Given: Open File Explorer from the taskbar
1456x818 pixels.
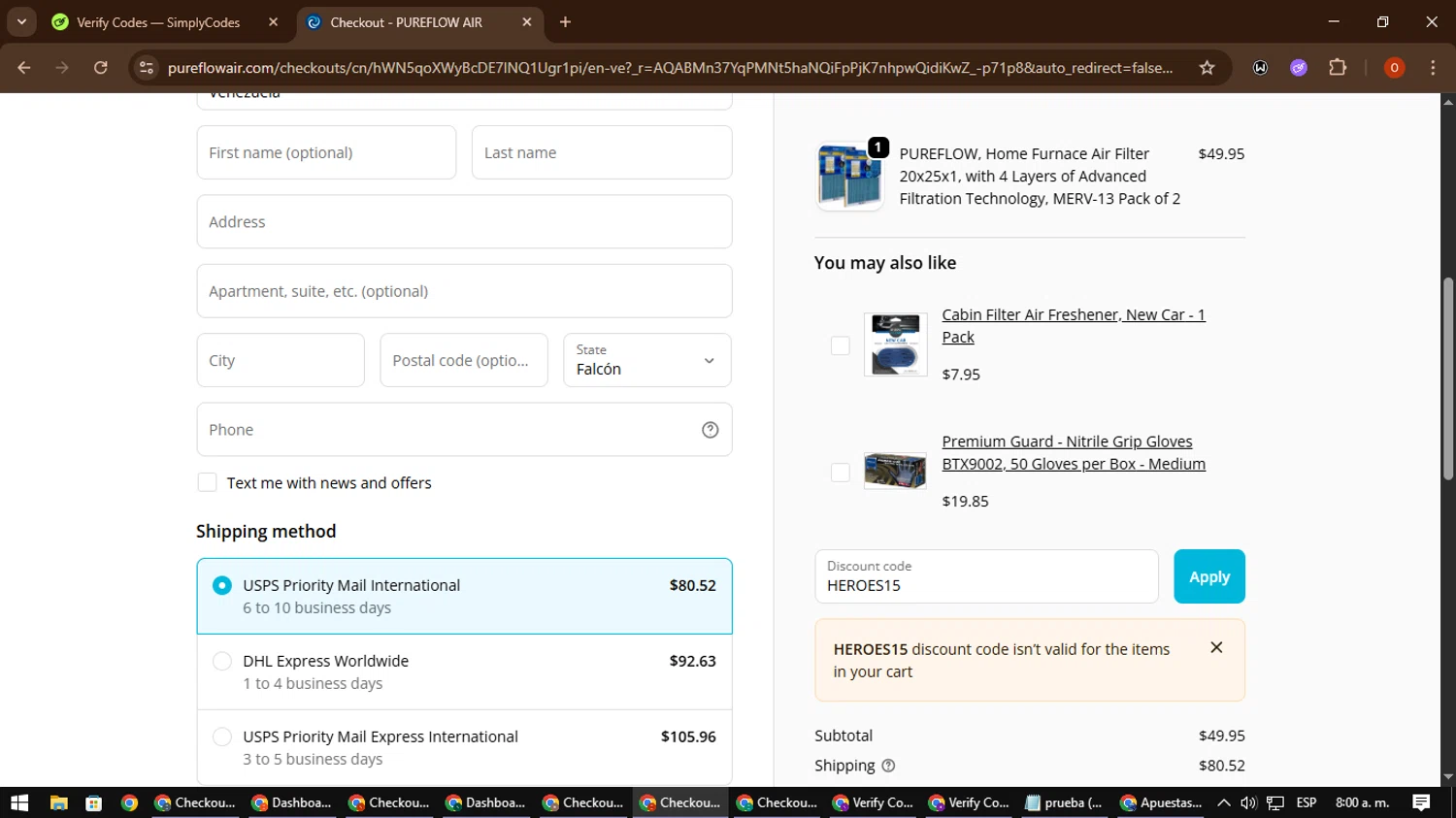Looking at the screenshot, I should [x=59, y=802].
